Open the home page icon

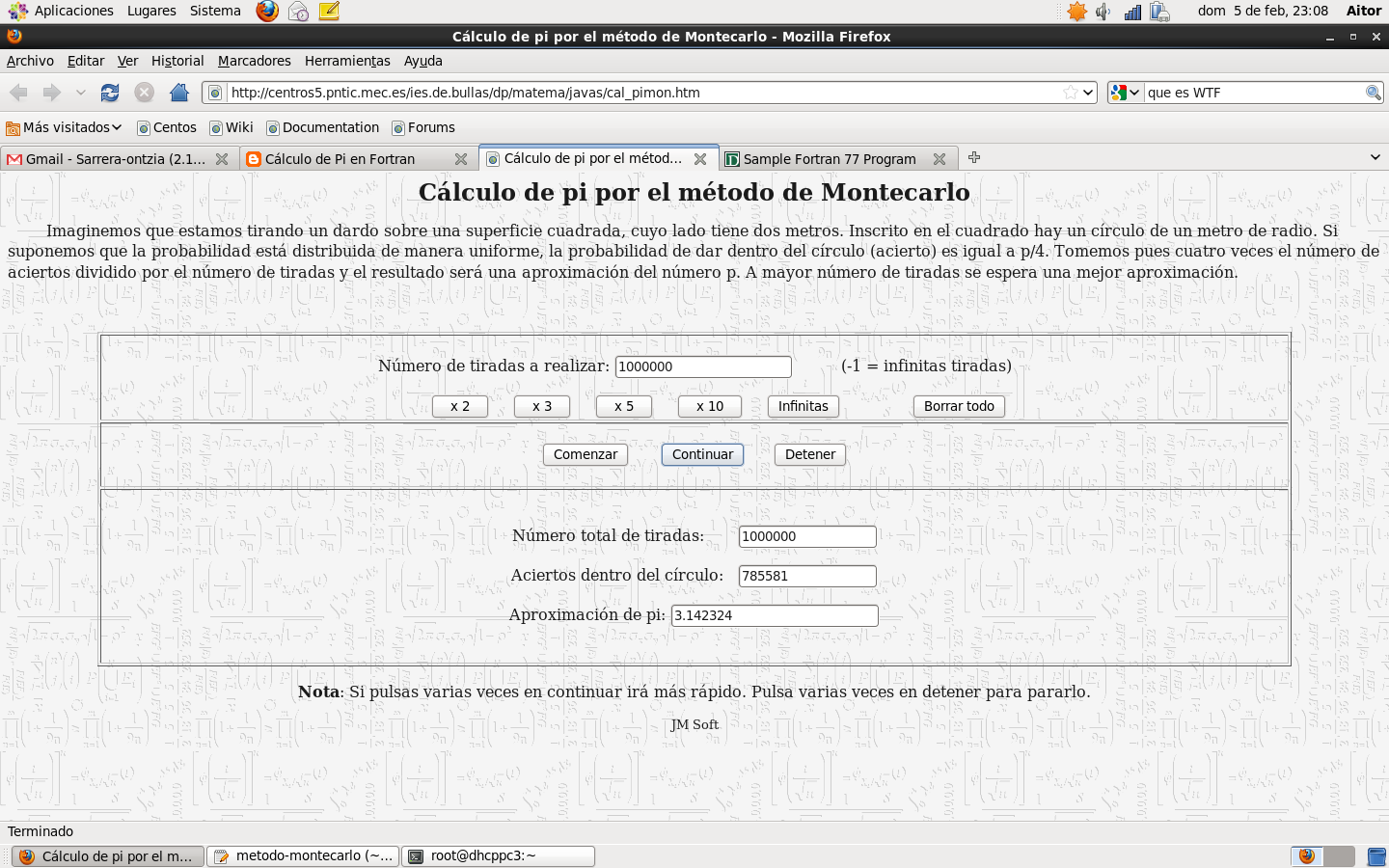coord(179,93)
